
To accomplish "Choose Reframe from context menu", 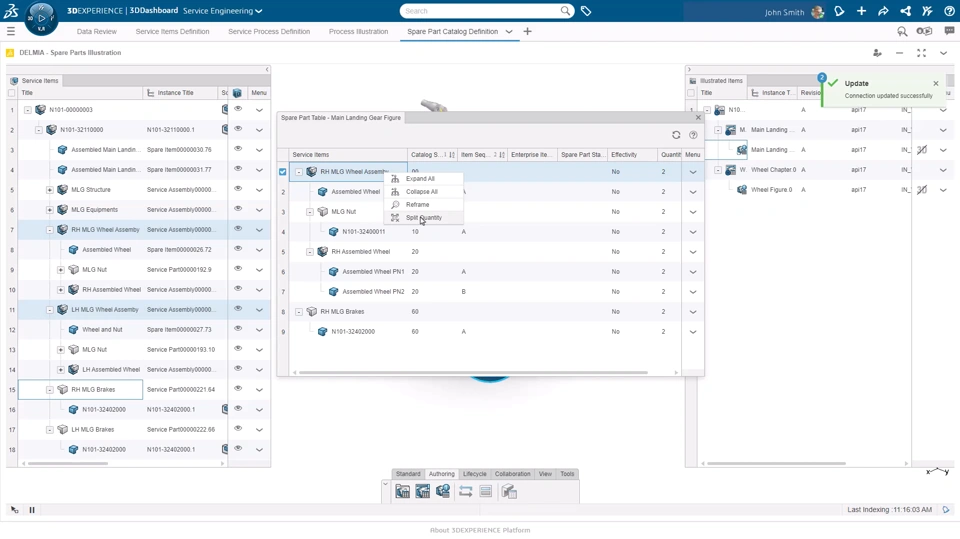I will point(423,205).
